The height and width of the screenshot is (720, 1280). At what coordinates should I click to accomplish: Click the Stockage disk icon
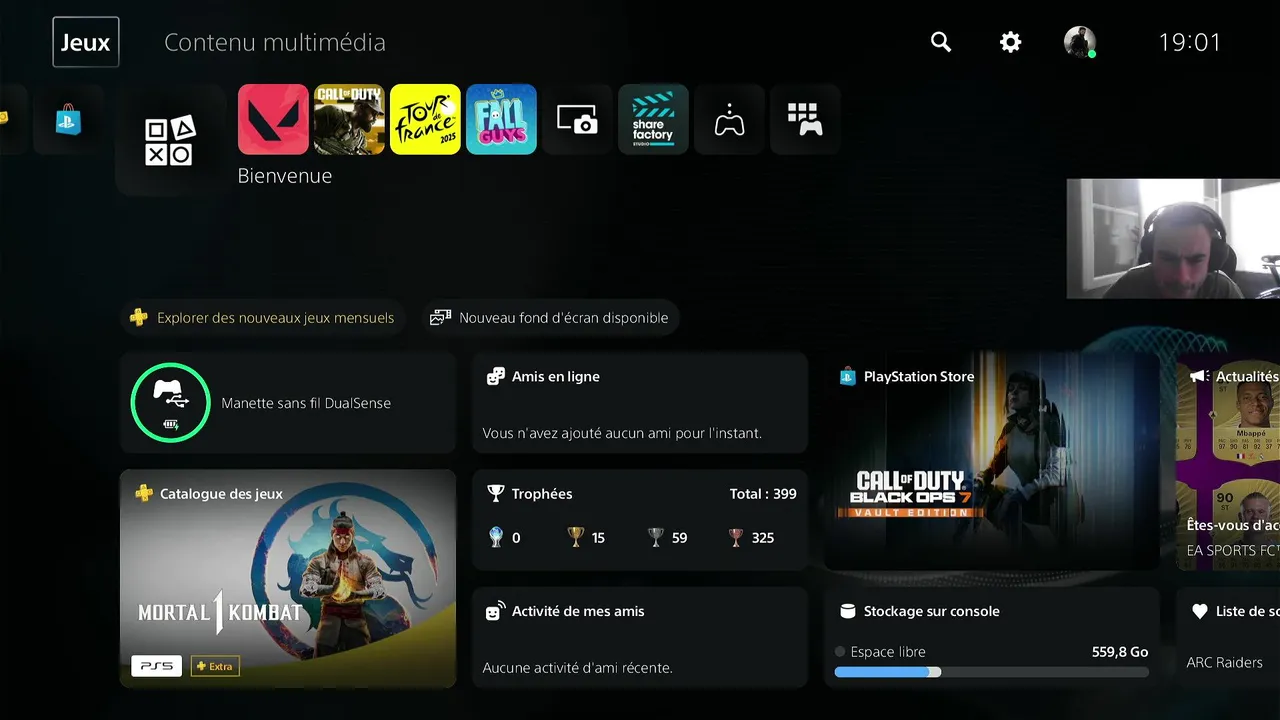(848, 611)
